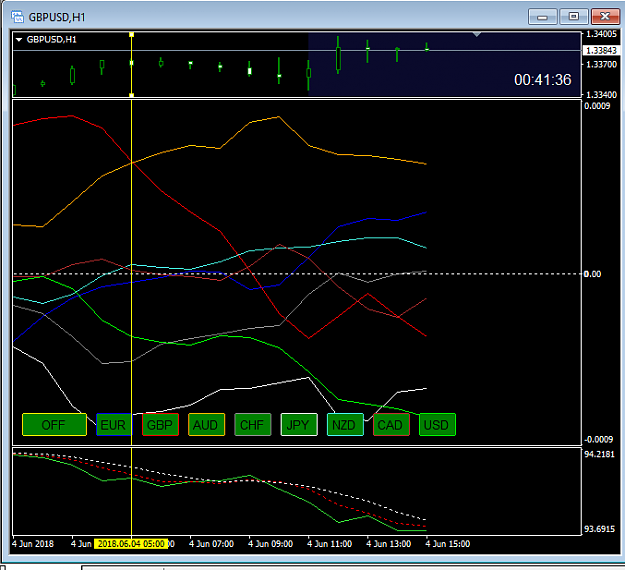
Task: Click the 1.33700 price scale value
Action: point(601,64)
